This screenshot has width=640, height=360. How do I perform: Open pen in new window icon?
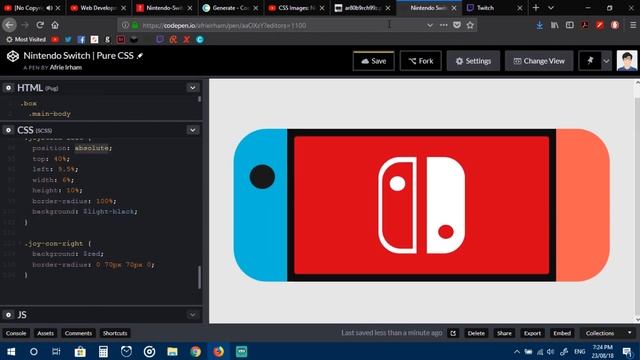(x=453, y=333)
